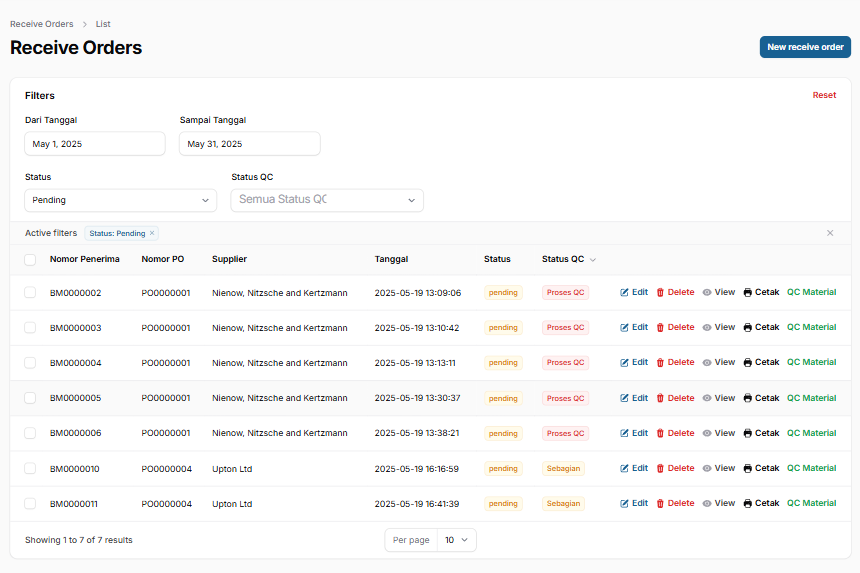Click Delete trash icon for BM0000010
The height and width of the screenshot is (573, 860).
click(660, 468)
